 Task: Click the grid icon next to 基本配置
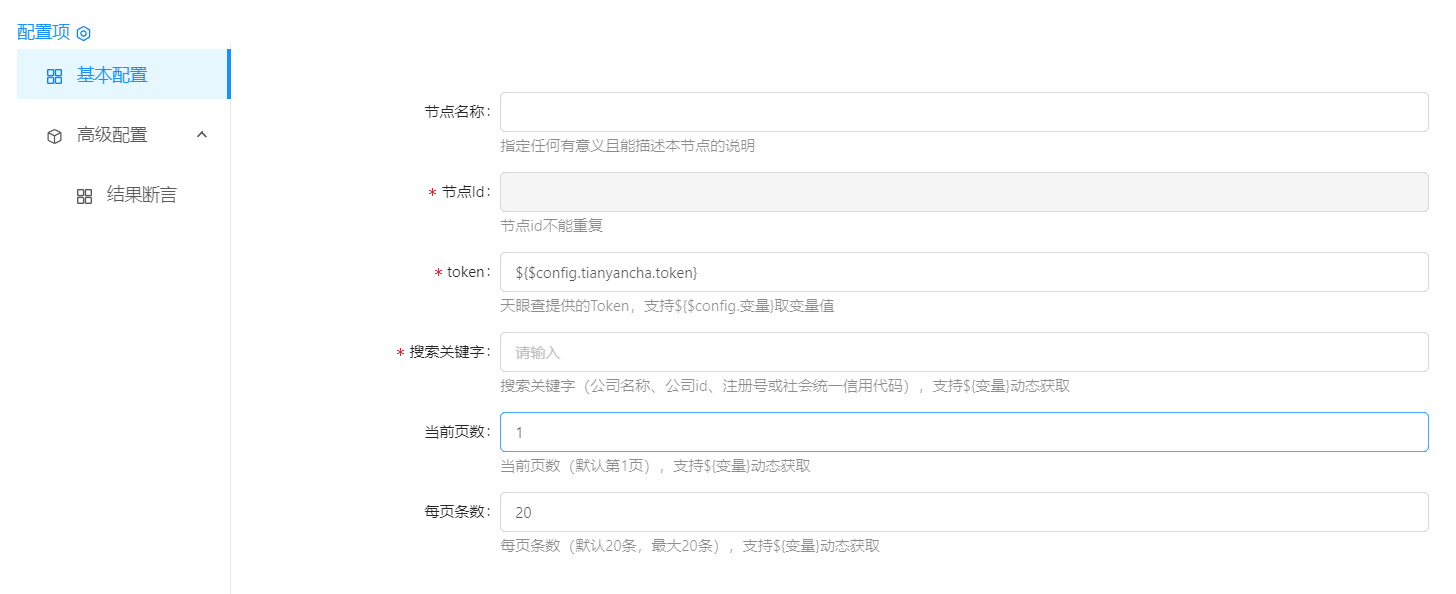click(55, 76)
